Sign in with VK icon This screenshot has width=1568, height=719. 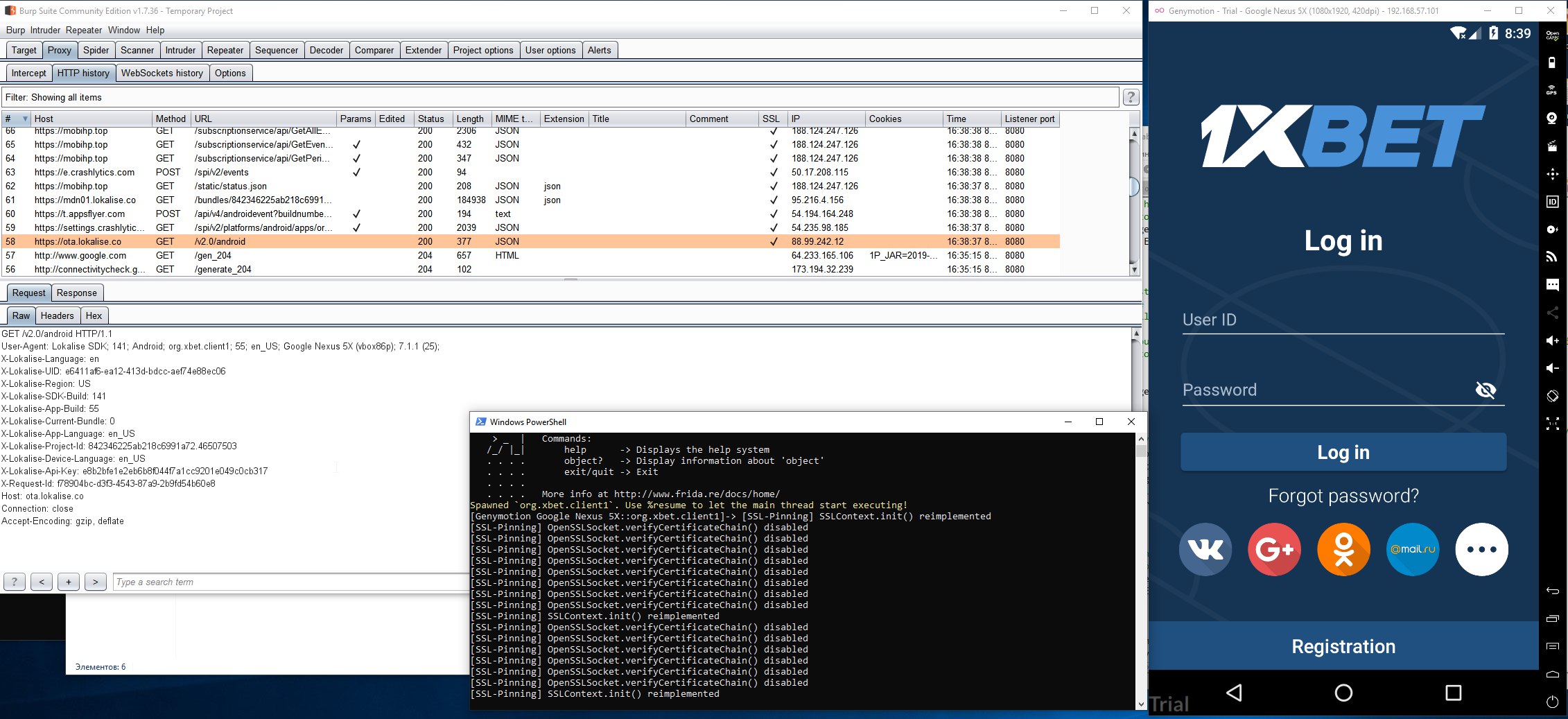pyautogui.click(x=1205, y=549)
